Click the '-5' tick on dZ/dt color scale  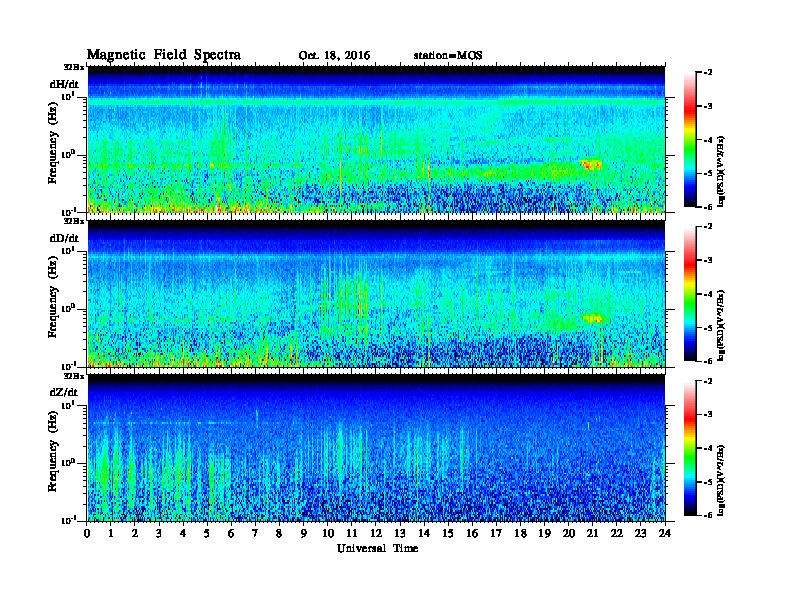pos(708,482)
